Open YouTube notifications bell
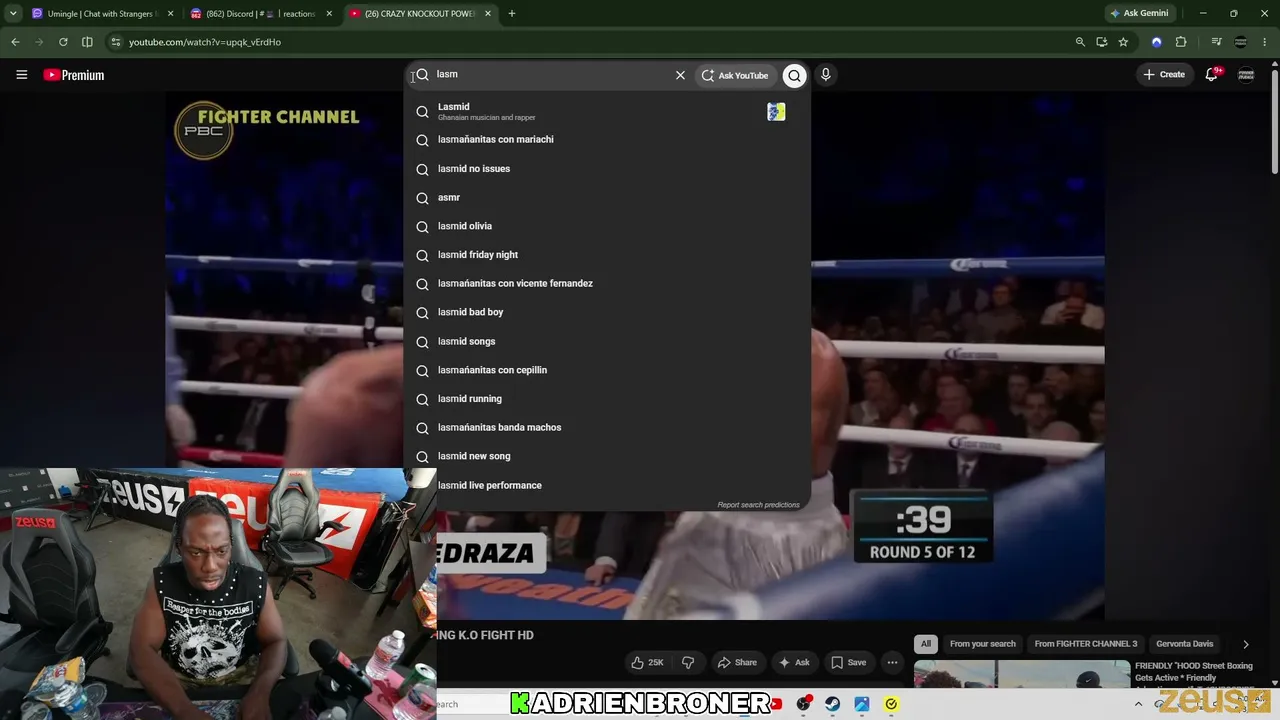The height and width of the screenshot is (720, 1280). coord(1212,75)
